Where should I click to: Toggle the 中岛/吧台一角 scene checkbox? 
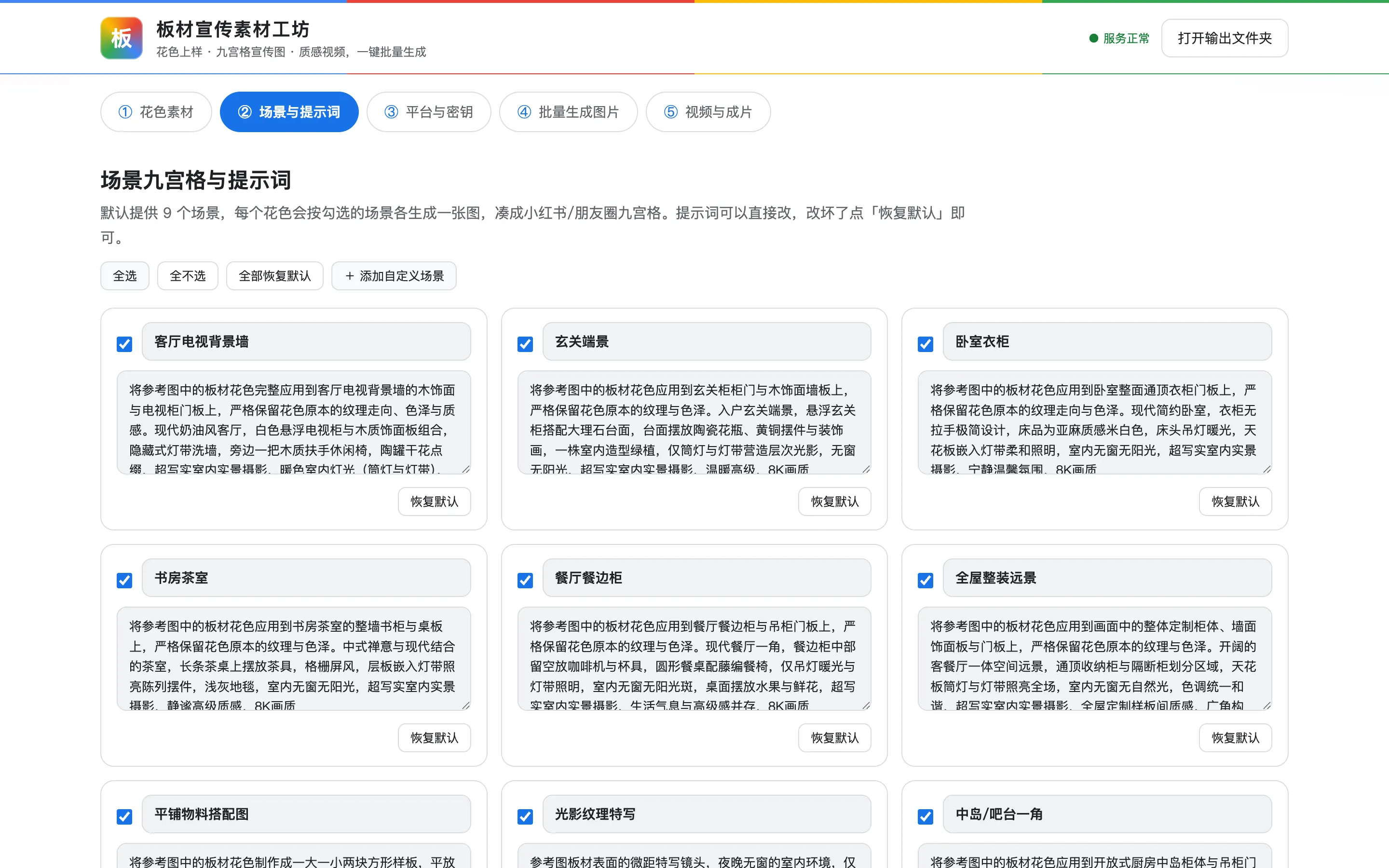[925, 816]
